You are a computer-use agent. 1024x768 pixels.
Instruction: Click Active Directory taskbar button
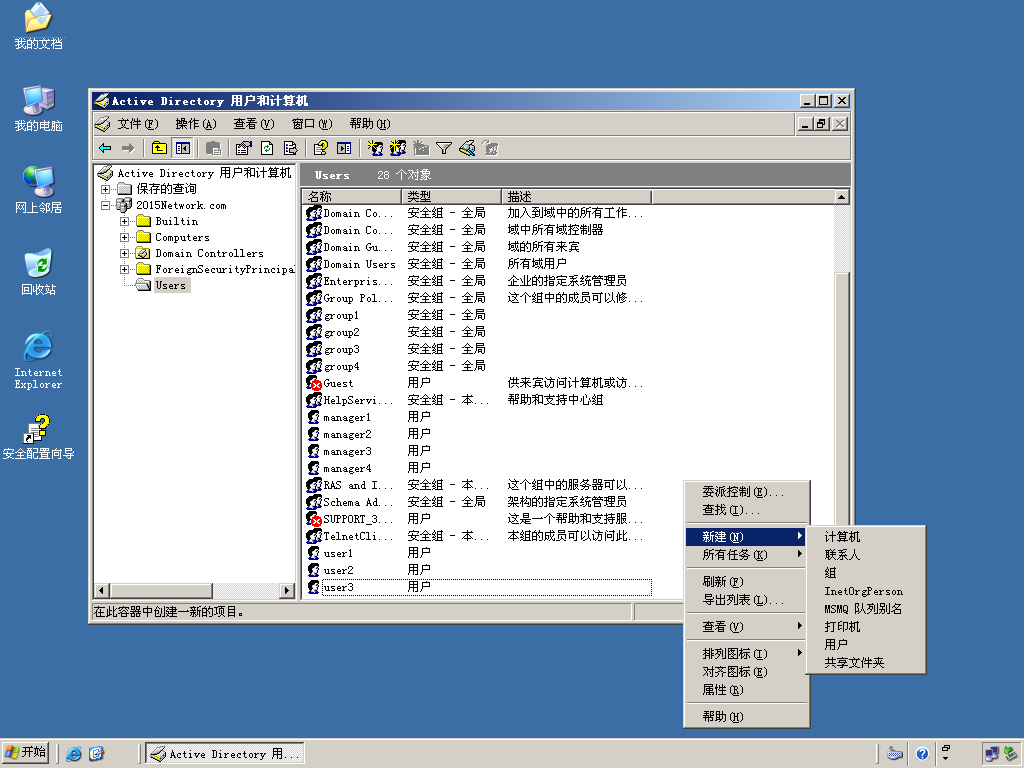225,754
